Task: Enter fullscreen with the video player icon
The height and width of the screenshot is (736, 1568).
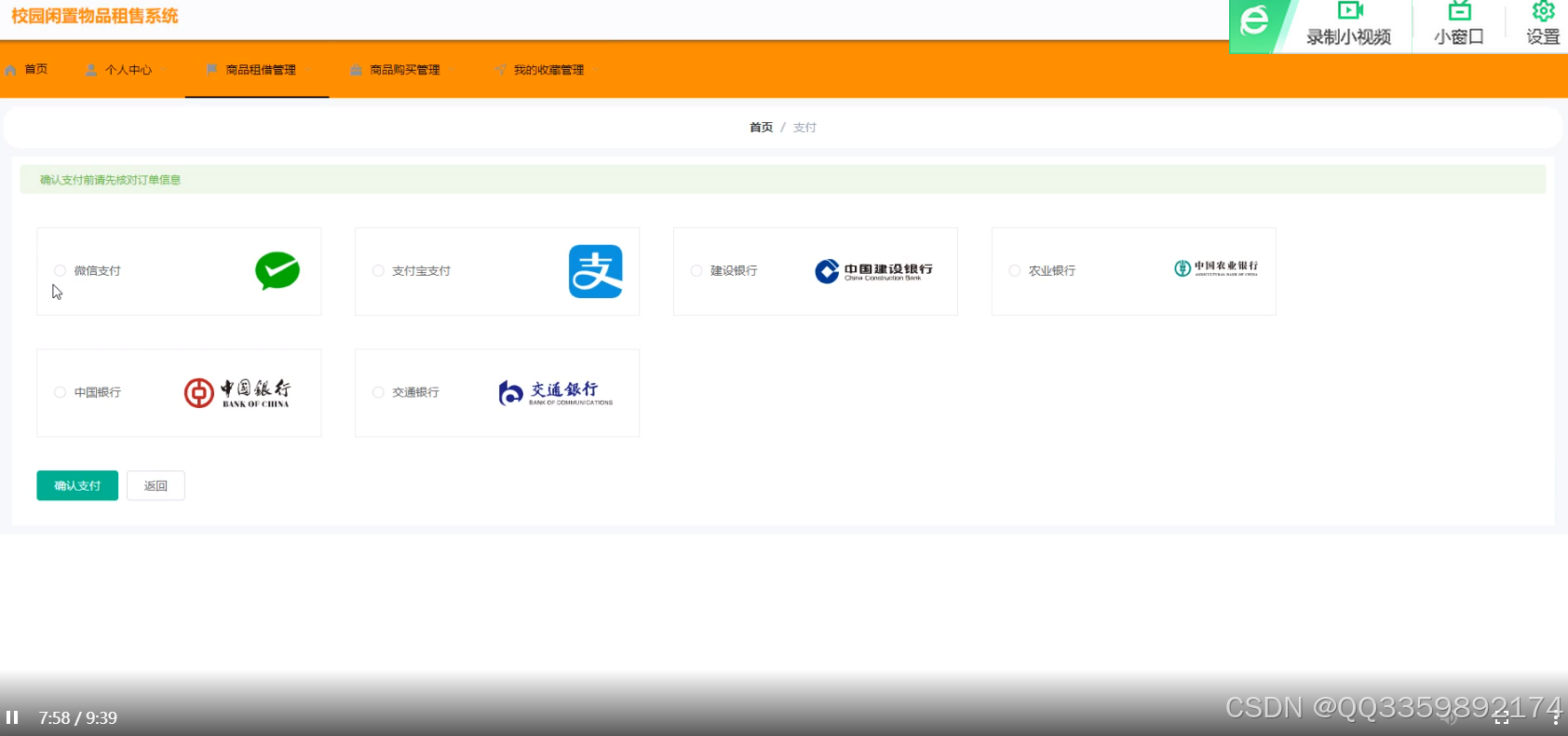Action: [x=1501, y=717]
